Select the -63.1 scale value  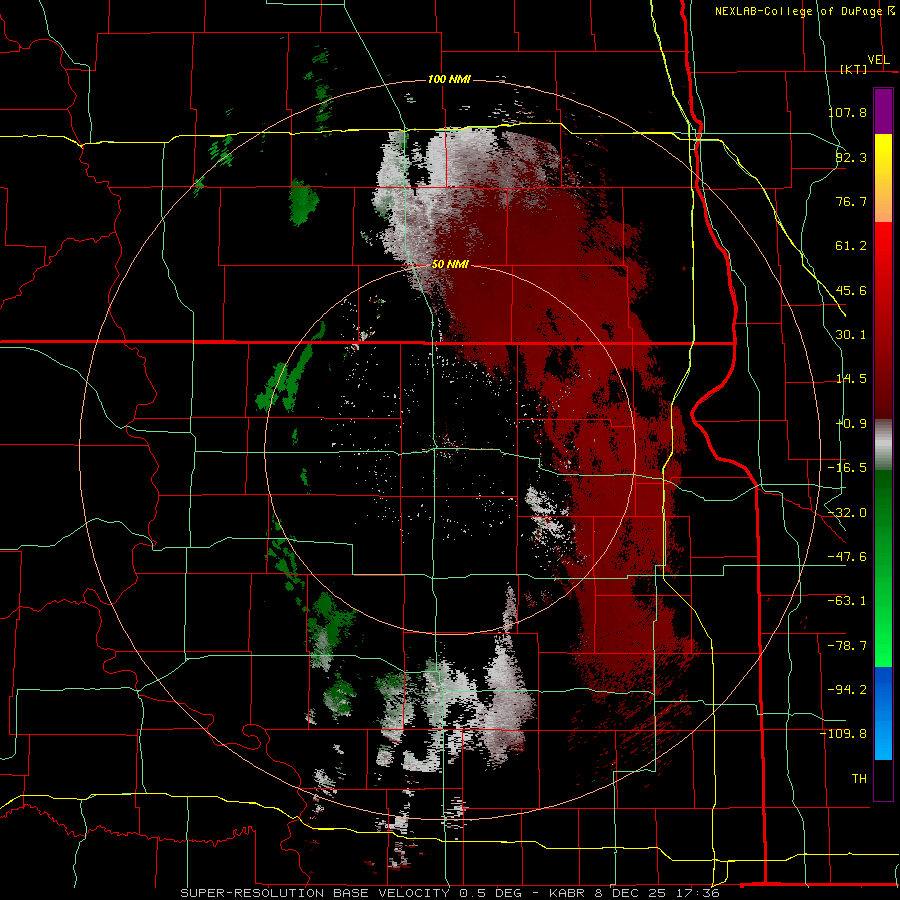pyautogui.click(x=848, y=601)
